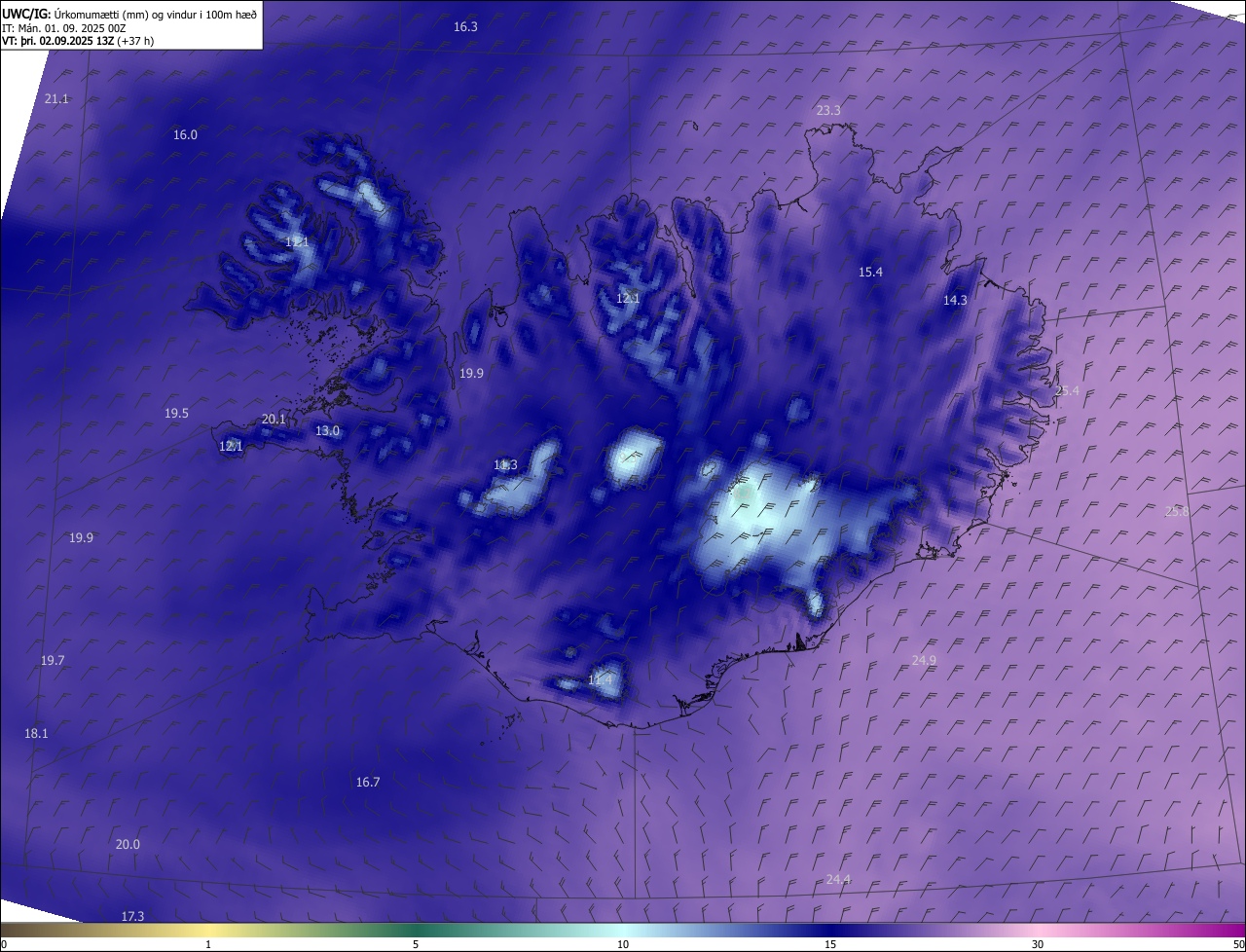Click the 20.1 value label

pyautogui.click(x=274, y=420)
